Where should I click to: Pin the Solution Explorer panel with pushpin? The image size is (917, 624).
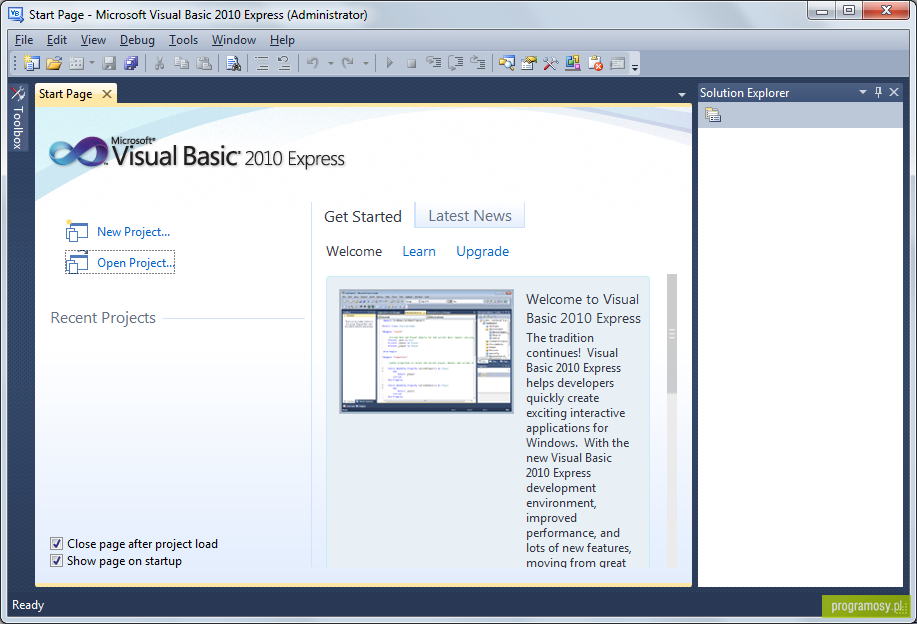(x=878, y=92)
